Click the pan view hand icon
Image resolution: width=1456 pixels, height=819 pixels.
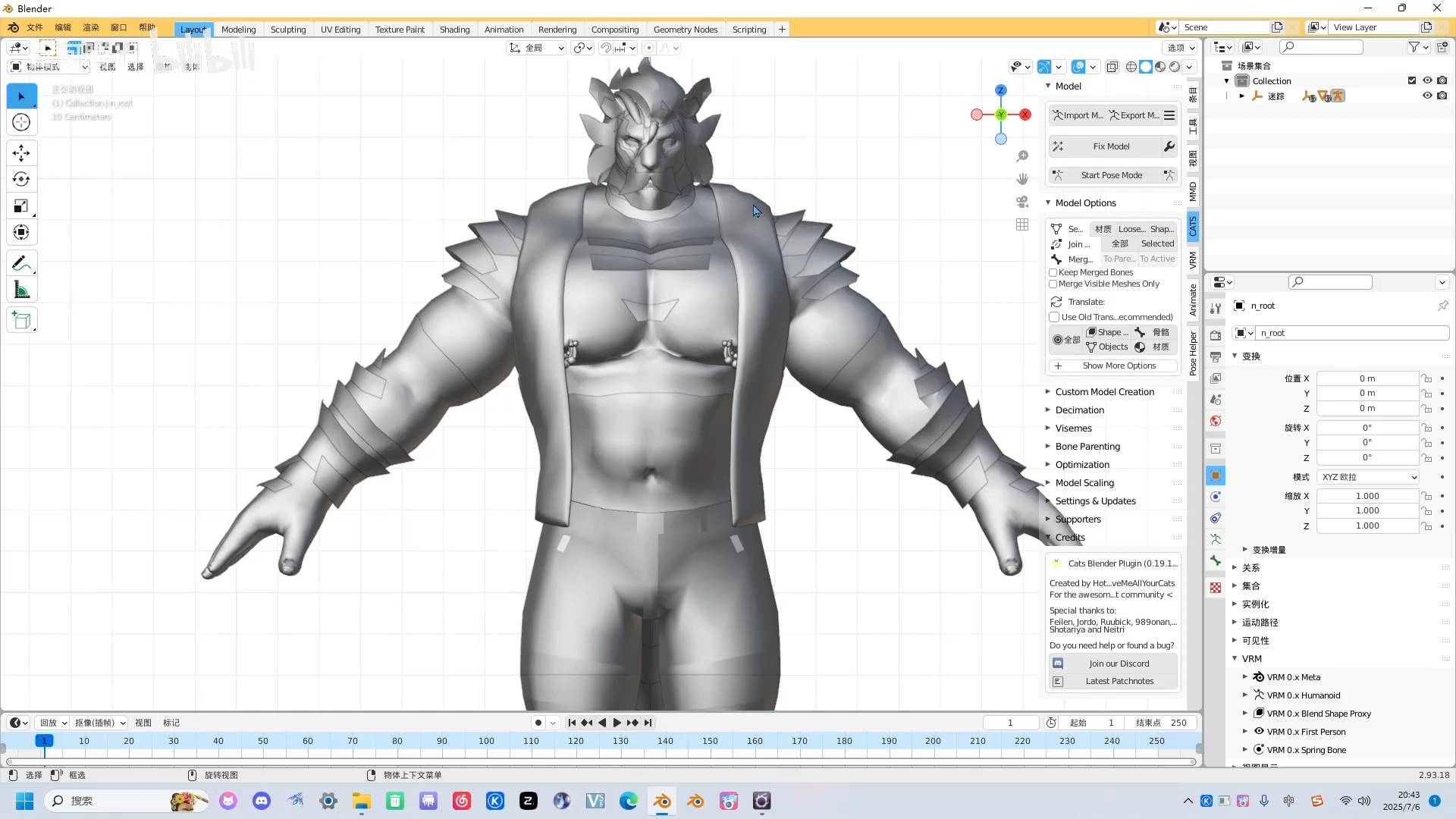coord(1022,179)
